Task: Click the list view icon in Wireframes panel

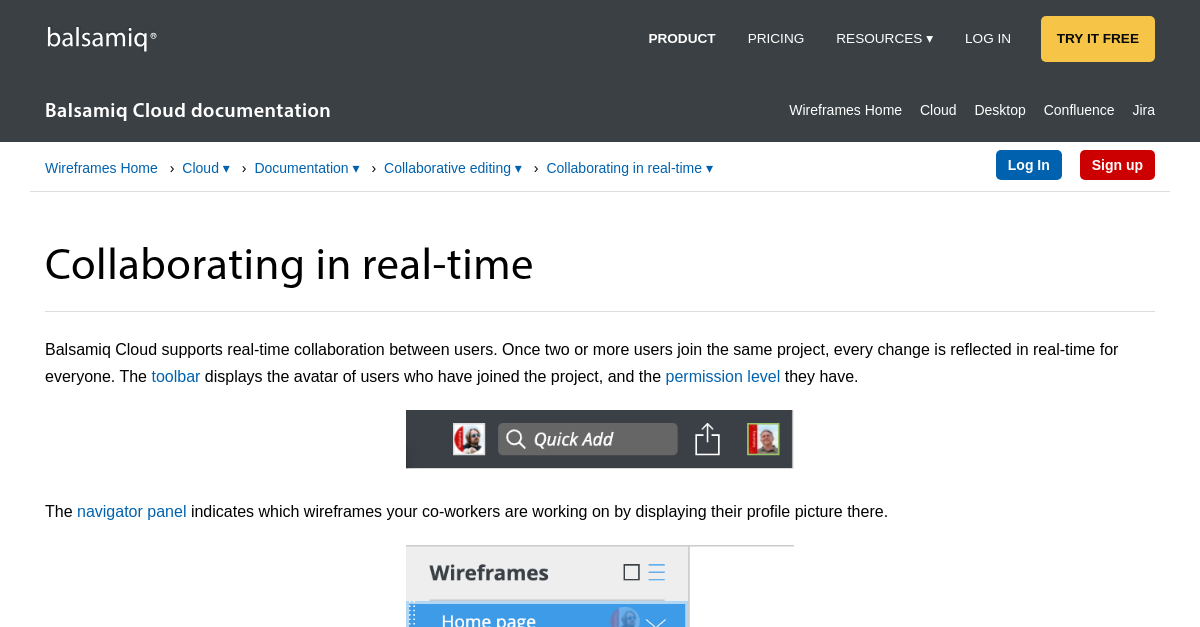Action: click(656, 572)
